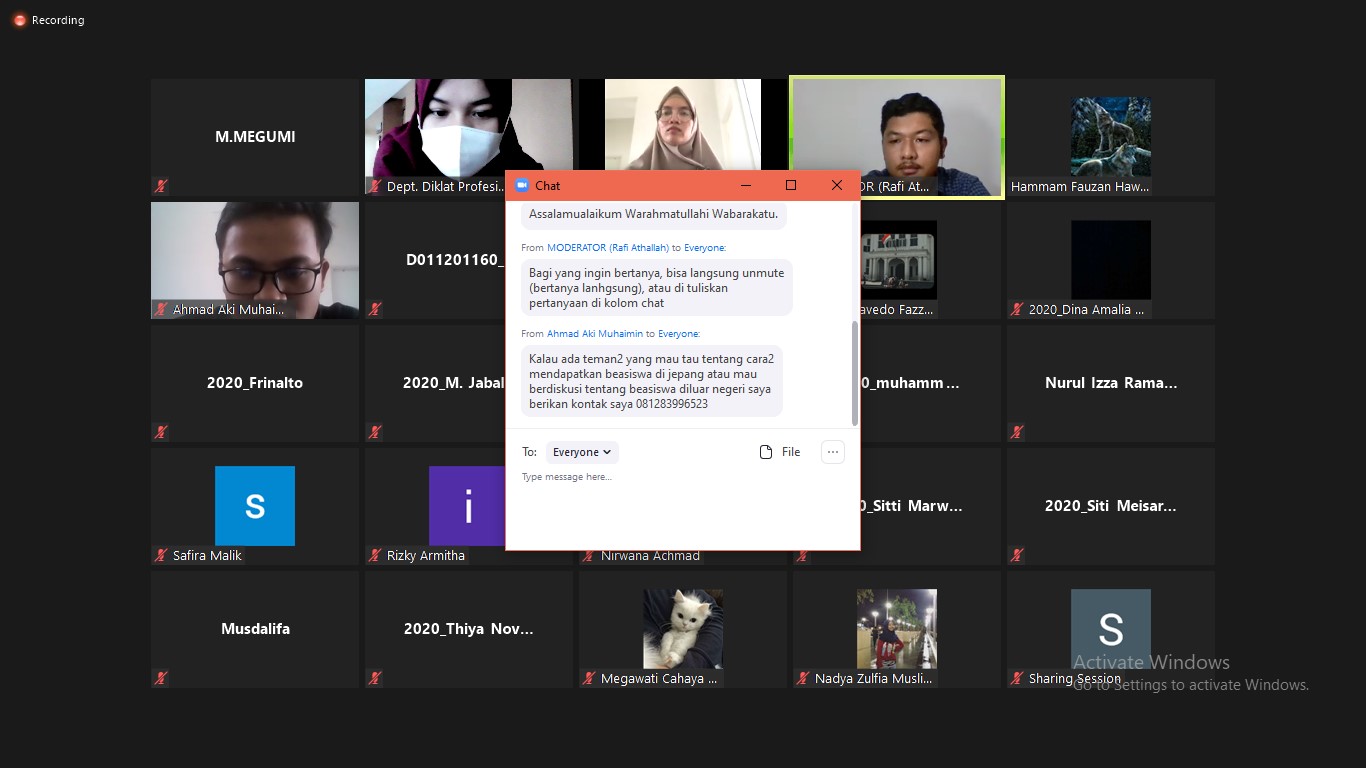Click the Musdalifa participant name
Viewport: 1366px width, 768px height.
255,629
